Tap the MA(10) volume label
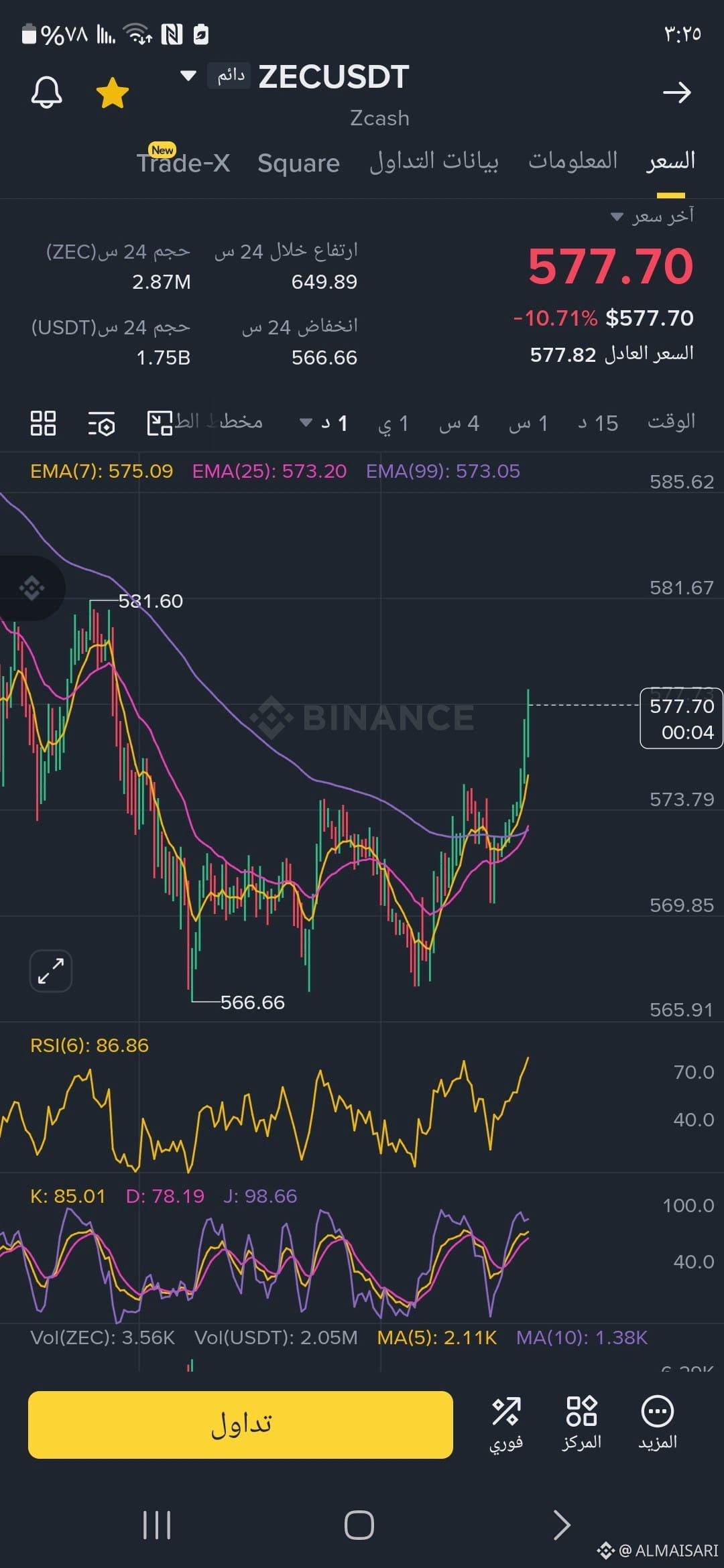724x1568 pixels. [x=582, y=1337]
